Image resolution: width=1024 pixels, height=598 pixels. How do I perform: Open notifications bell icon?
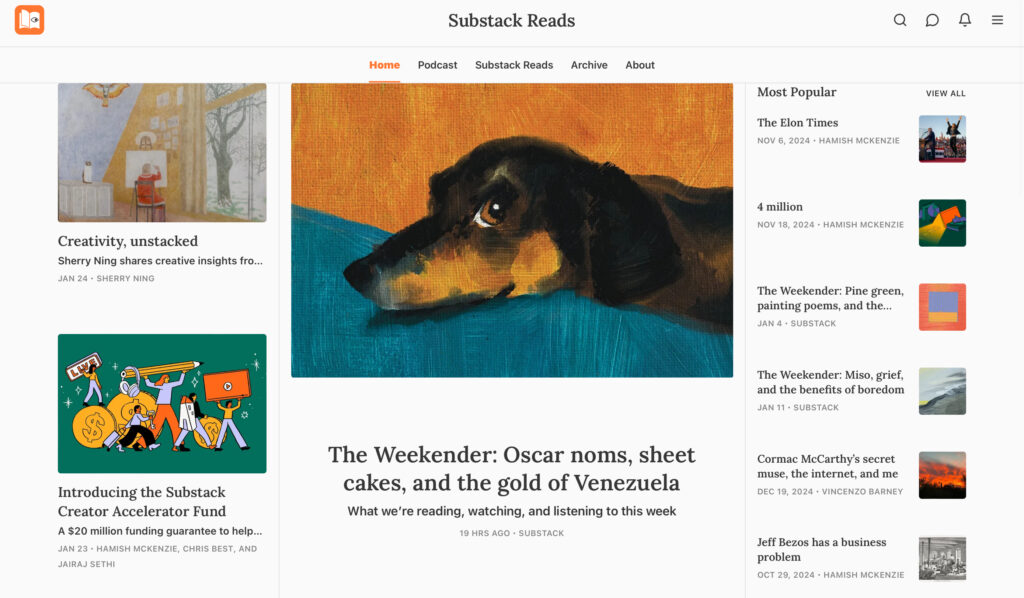[965, 20]
